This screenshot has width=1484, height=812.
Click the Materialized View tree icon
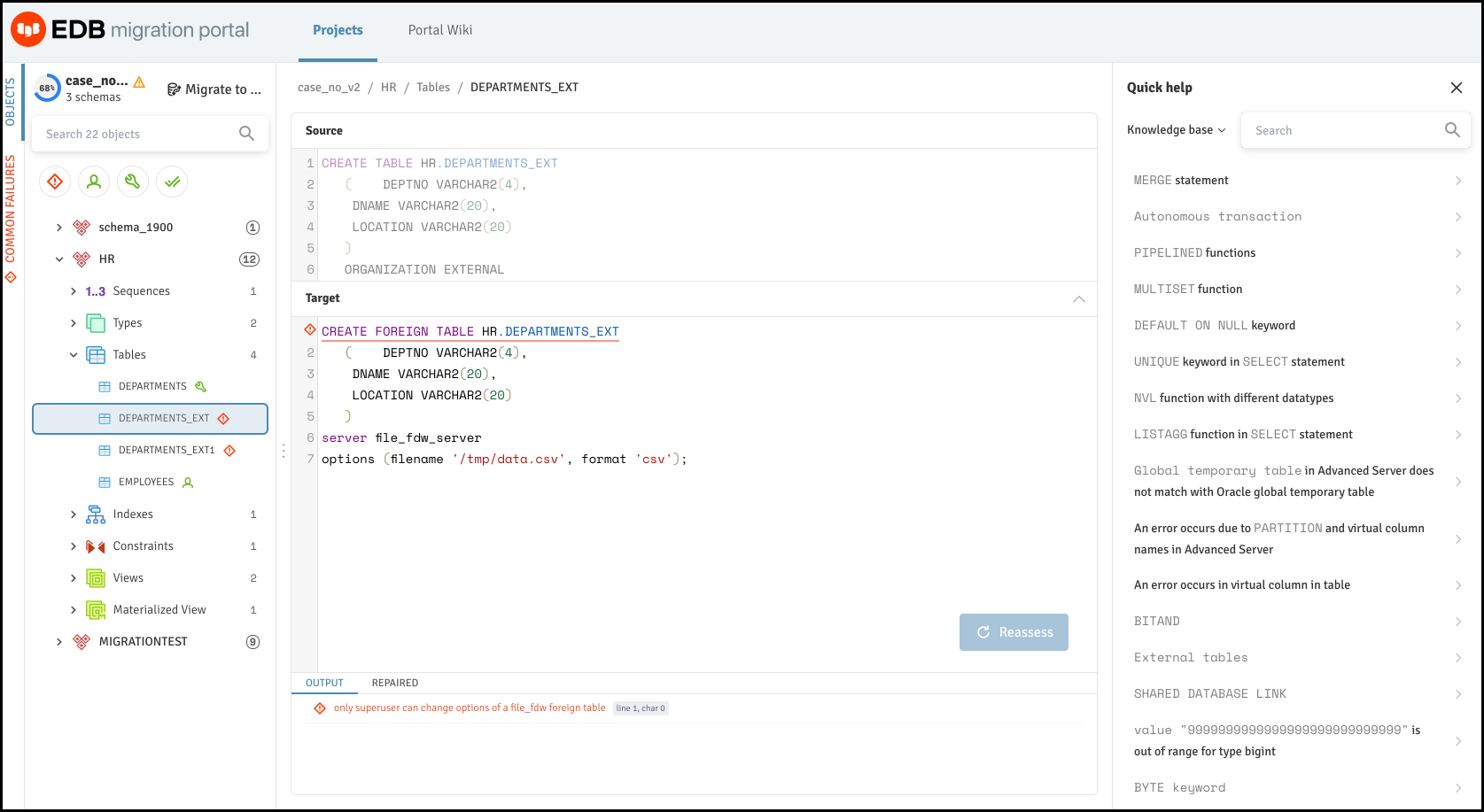[x=95, y=610]
